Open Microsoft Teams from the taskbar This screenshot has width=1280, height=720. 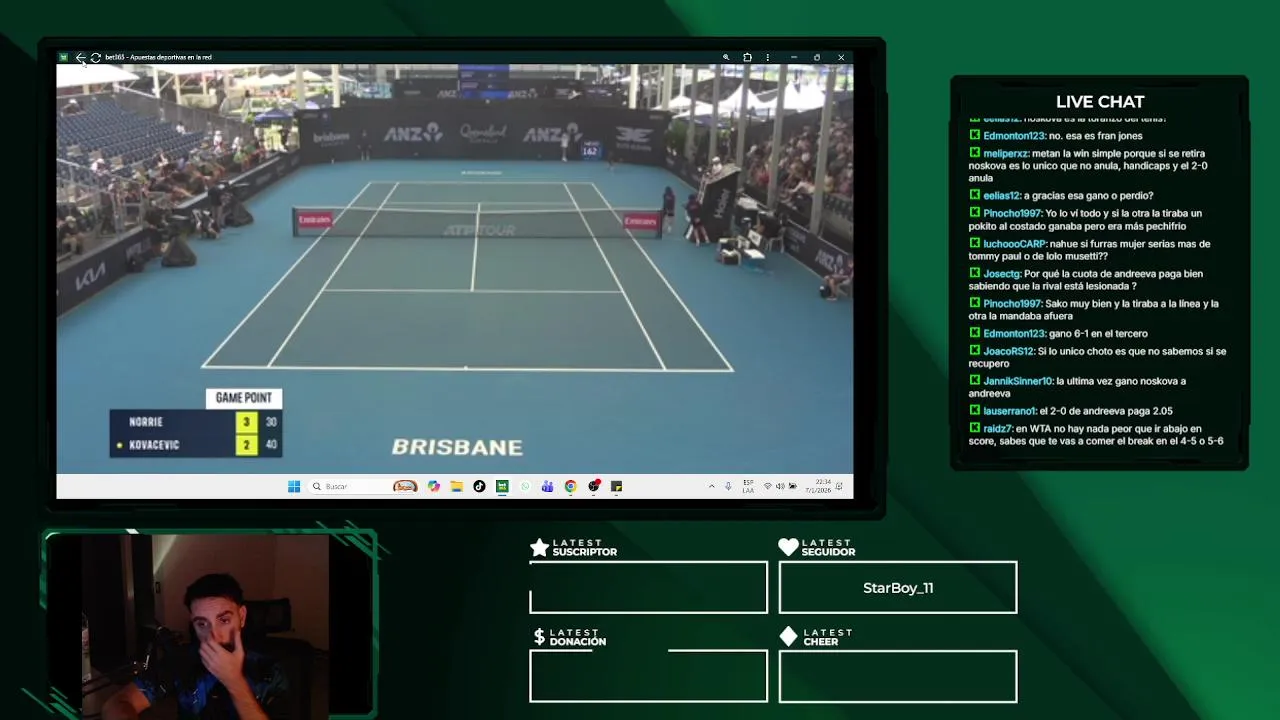point(547,486)
